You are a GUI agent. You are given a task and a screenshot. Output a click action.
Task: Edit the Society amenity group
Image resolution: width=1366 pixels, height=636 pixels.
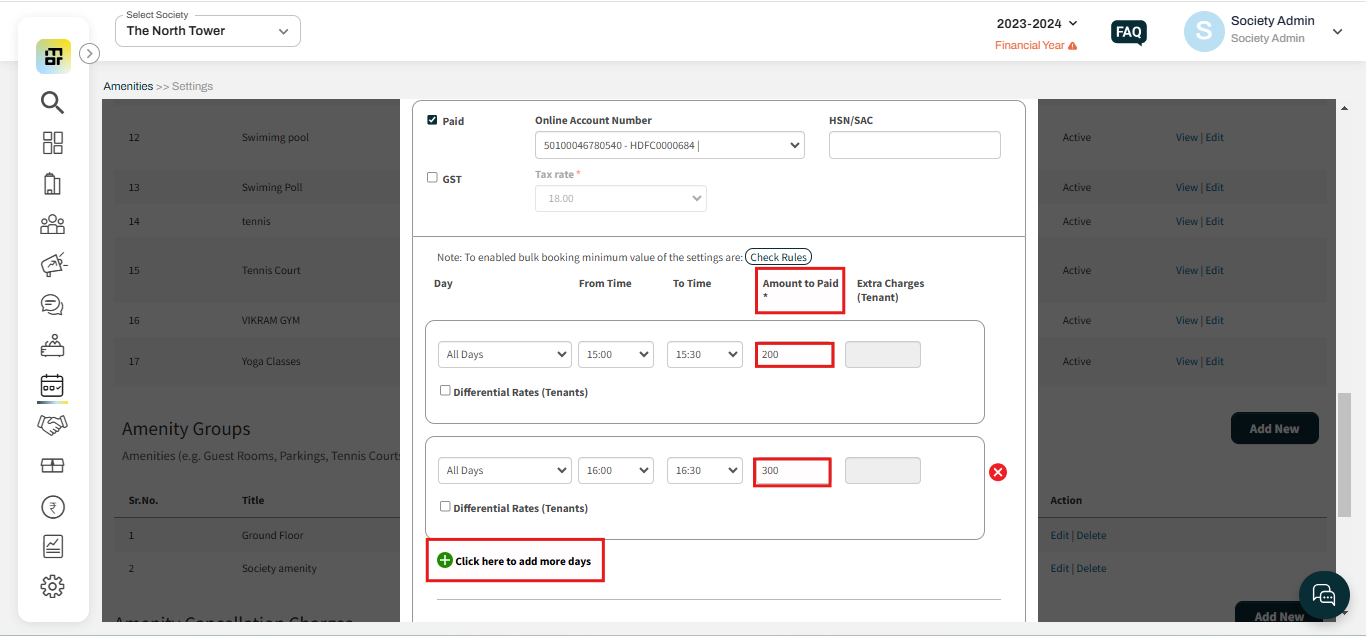(1060, 569)
